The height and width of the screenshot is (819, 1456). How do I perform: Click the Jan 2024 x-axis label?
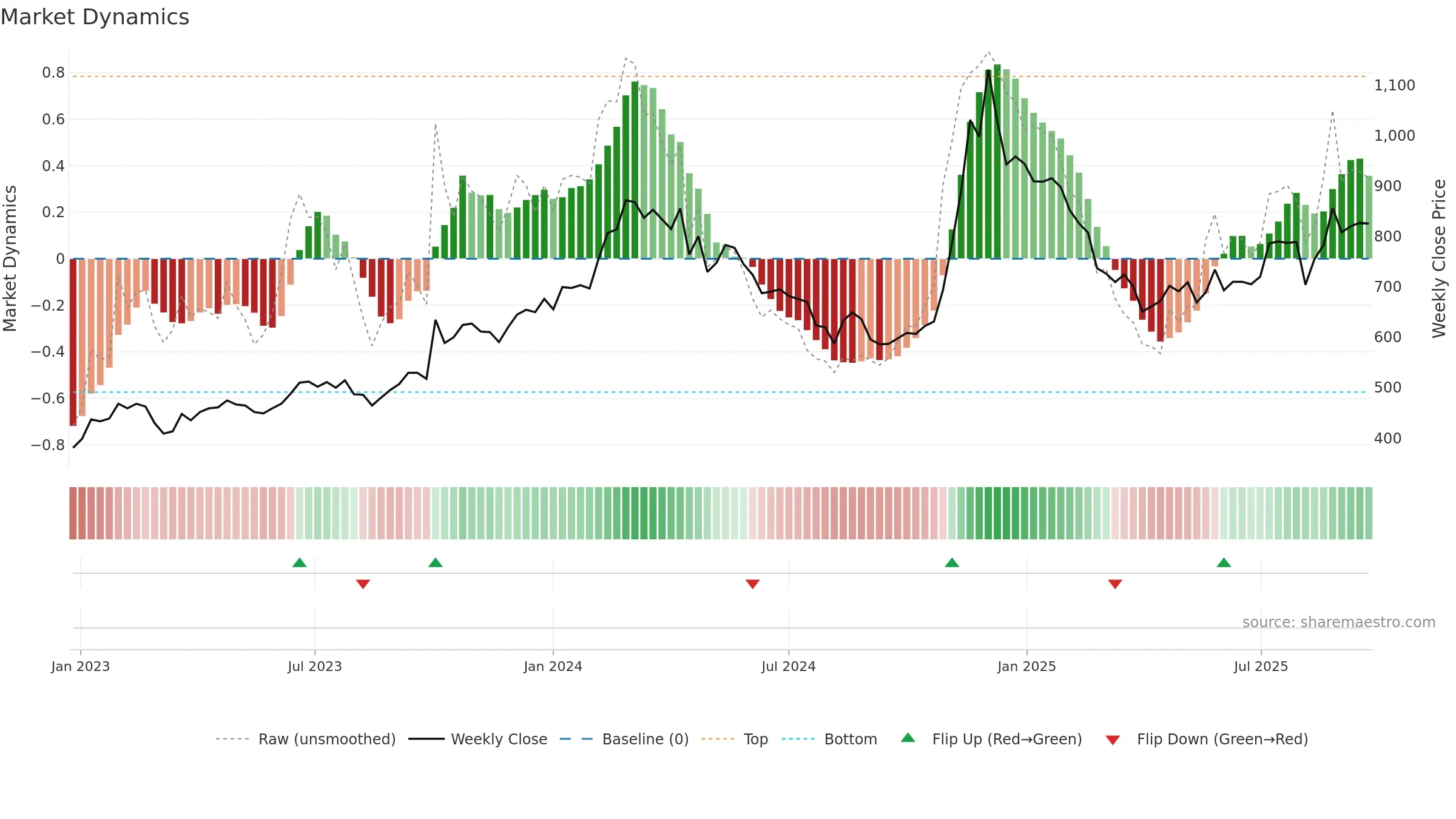coord(553,666)
